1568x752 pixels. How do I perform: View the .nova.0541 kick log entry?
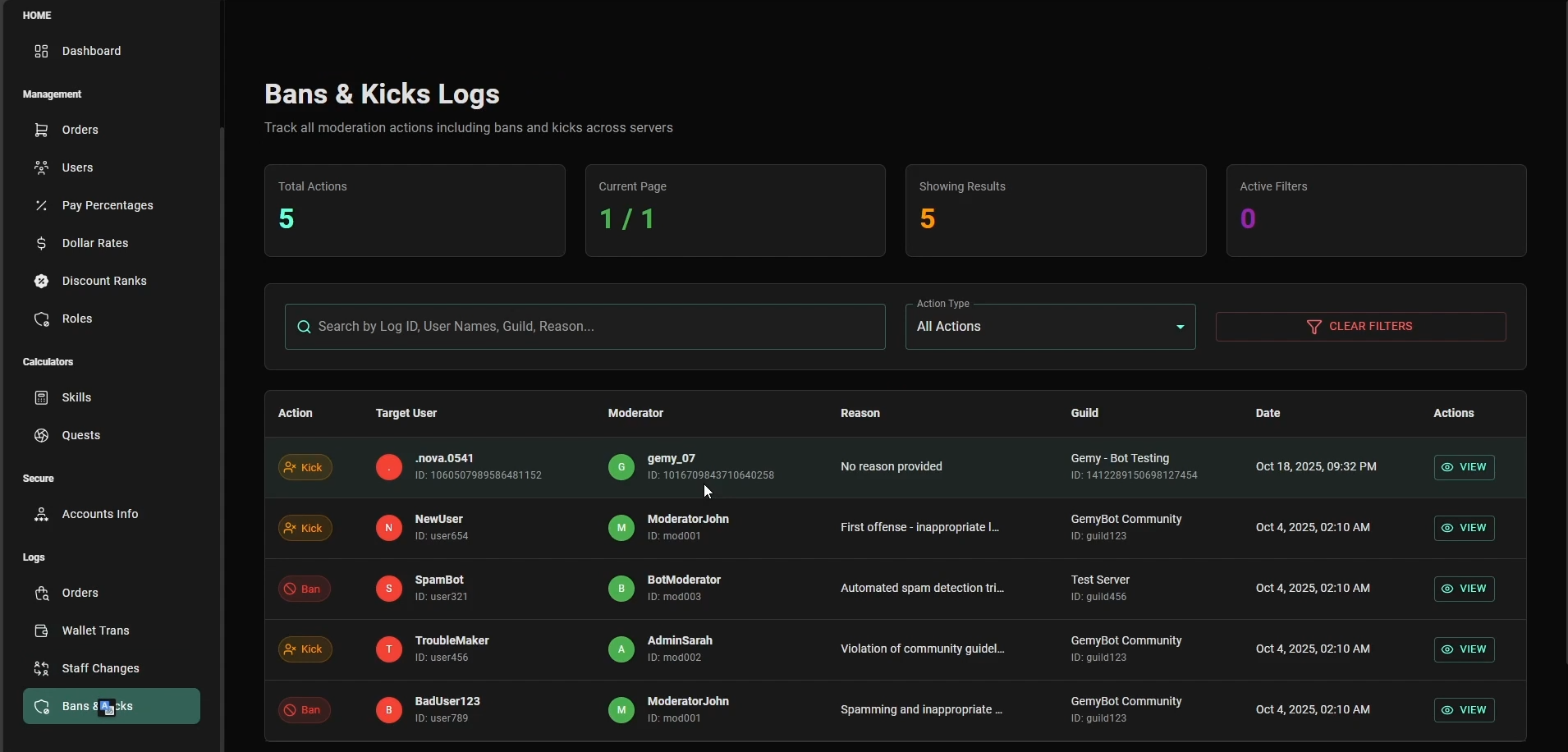point(1464,467)
